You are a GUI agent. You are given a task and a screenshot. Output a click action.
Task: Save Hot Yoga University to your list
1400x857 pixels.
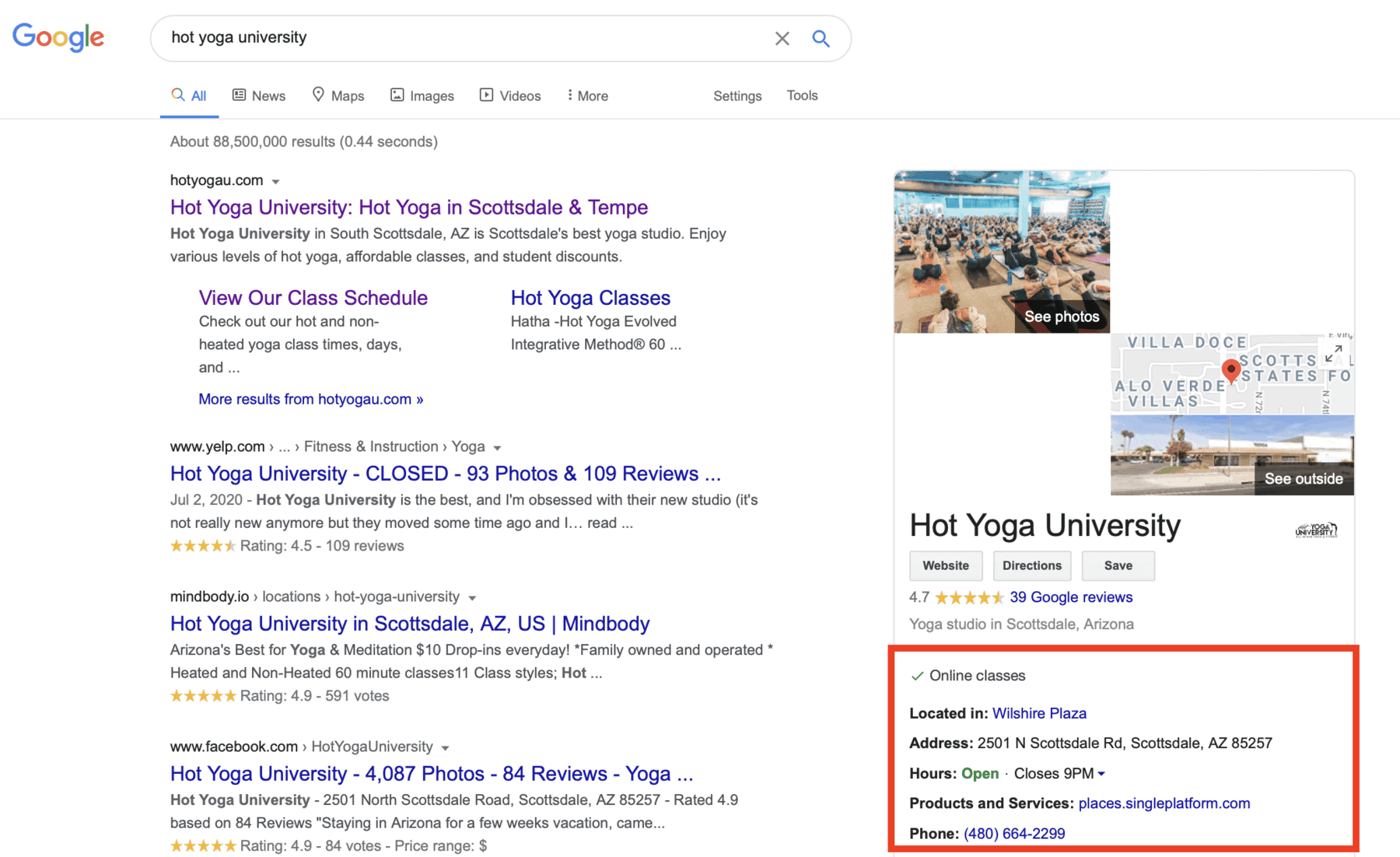pyautogui.click(x=1118, y=565)
